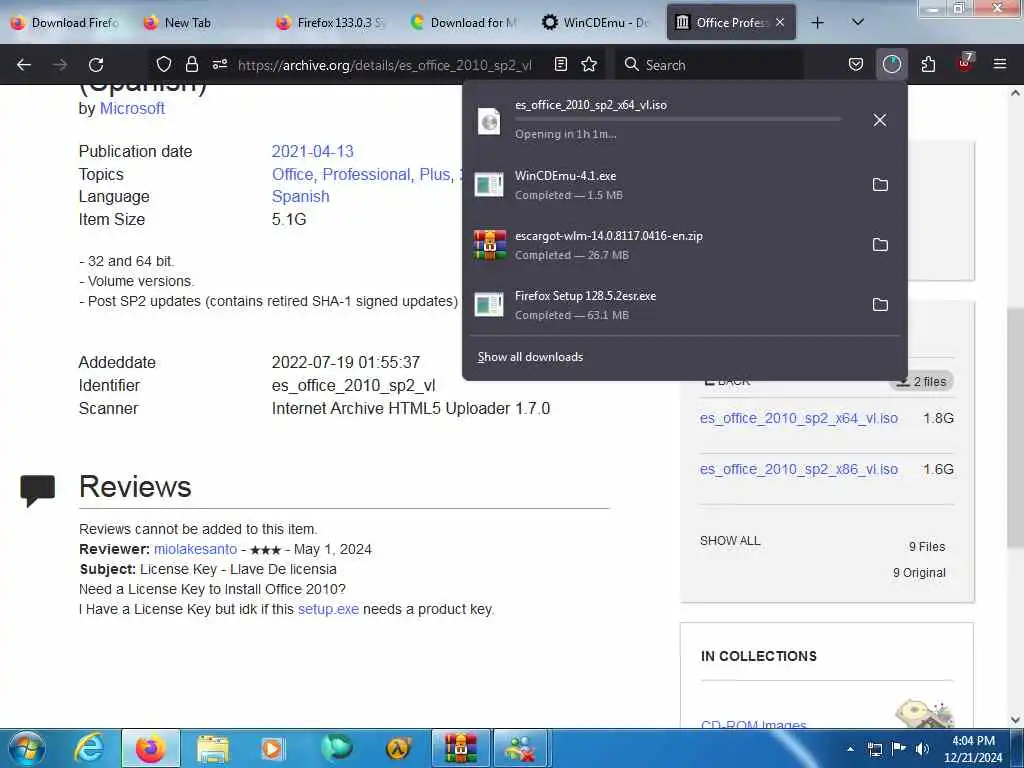Image resolution: width=1024 pixels, height=768 pixels.
Task: Show hidden system tray icons
Action: coord(850,749)
